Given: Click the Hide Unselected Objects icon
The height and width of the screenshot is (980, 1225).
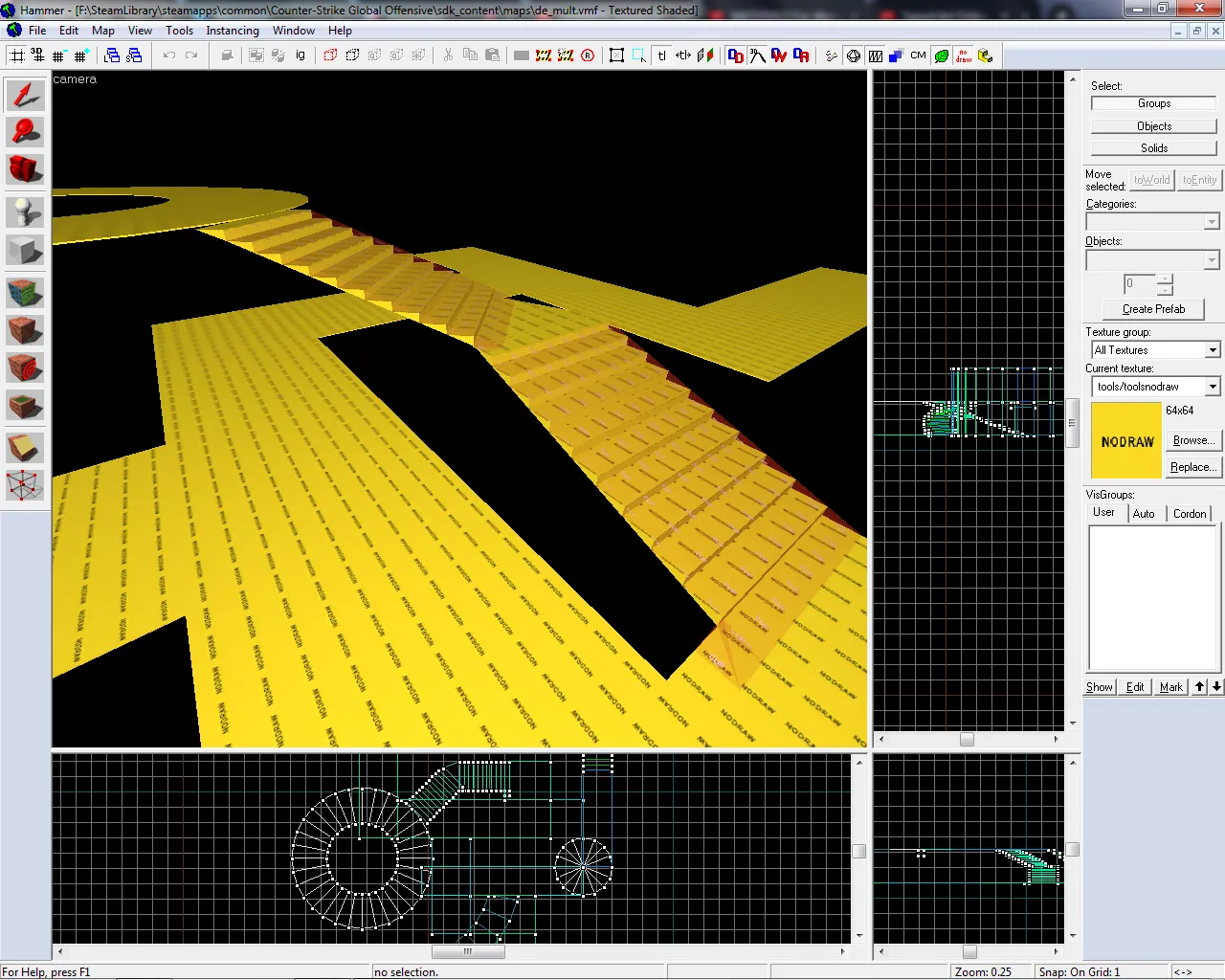Looking at the screenshot, I should (352, 56).
